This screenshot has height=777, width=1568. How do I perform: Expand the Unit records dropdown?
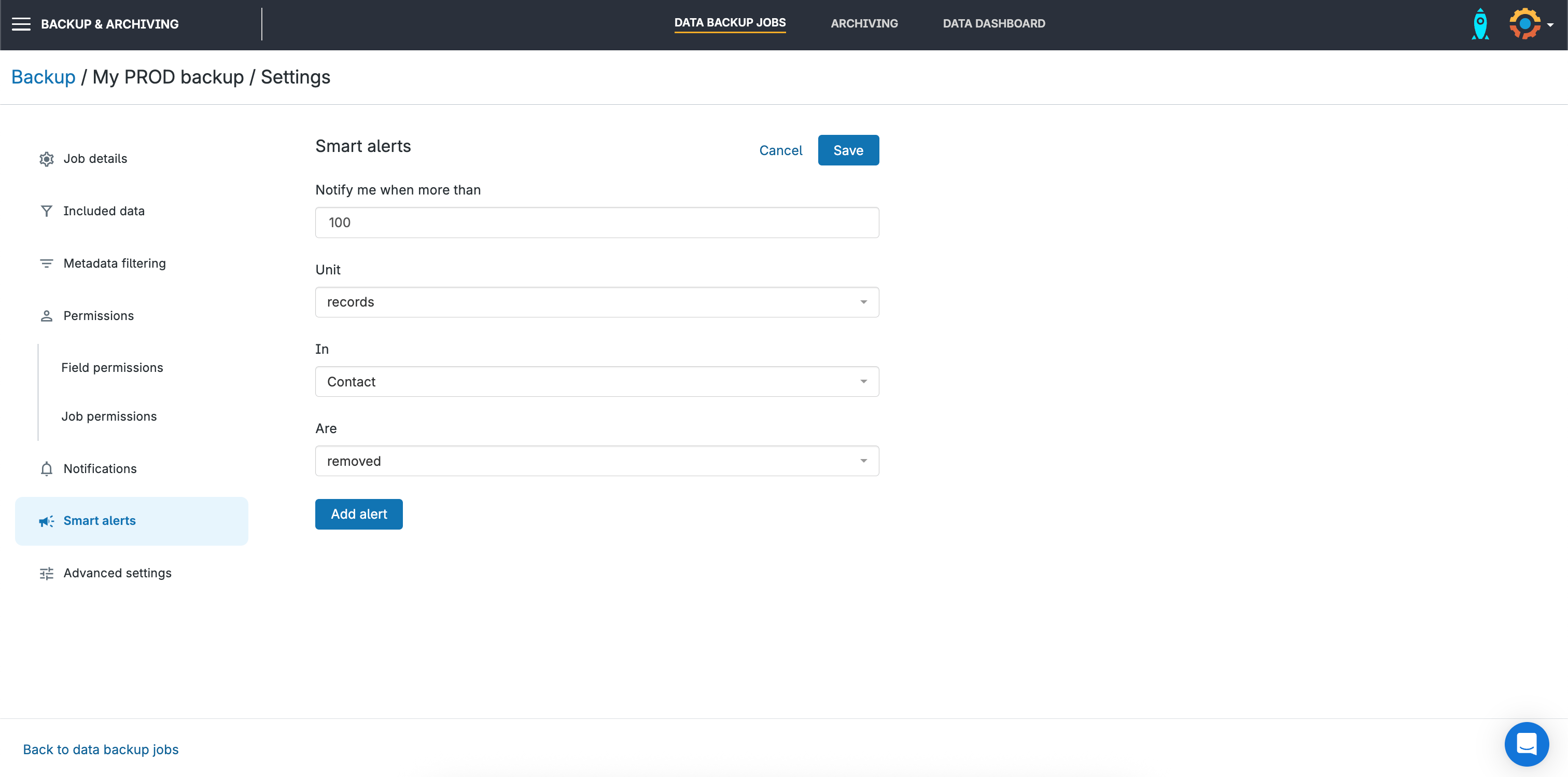pos(596,302)
